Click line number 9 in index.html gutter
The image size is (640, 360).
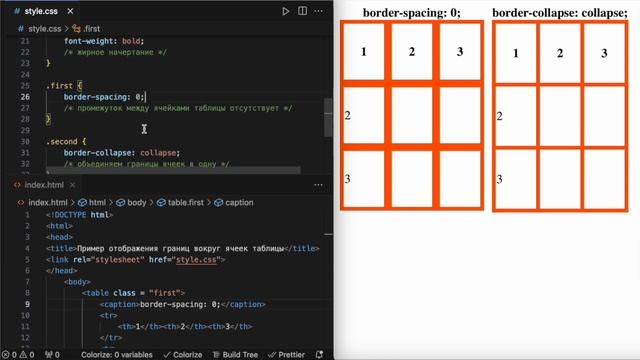27,304
